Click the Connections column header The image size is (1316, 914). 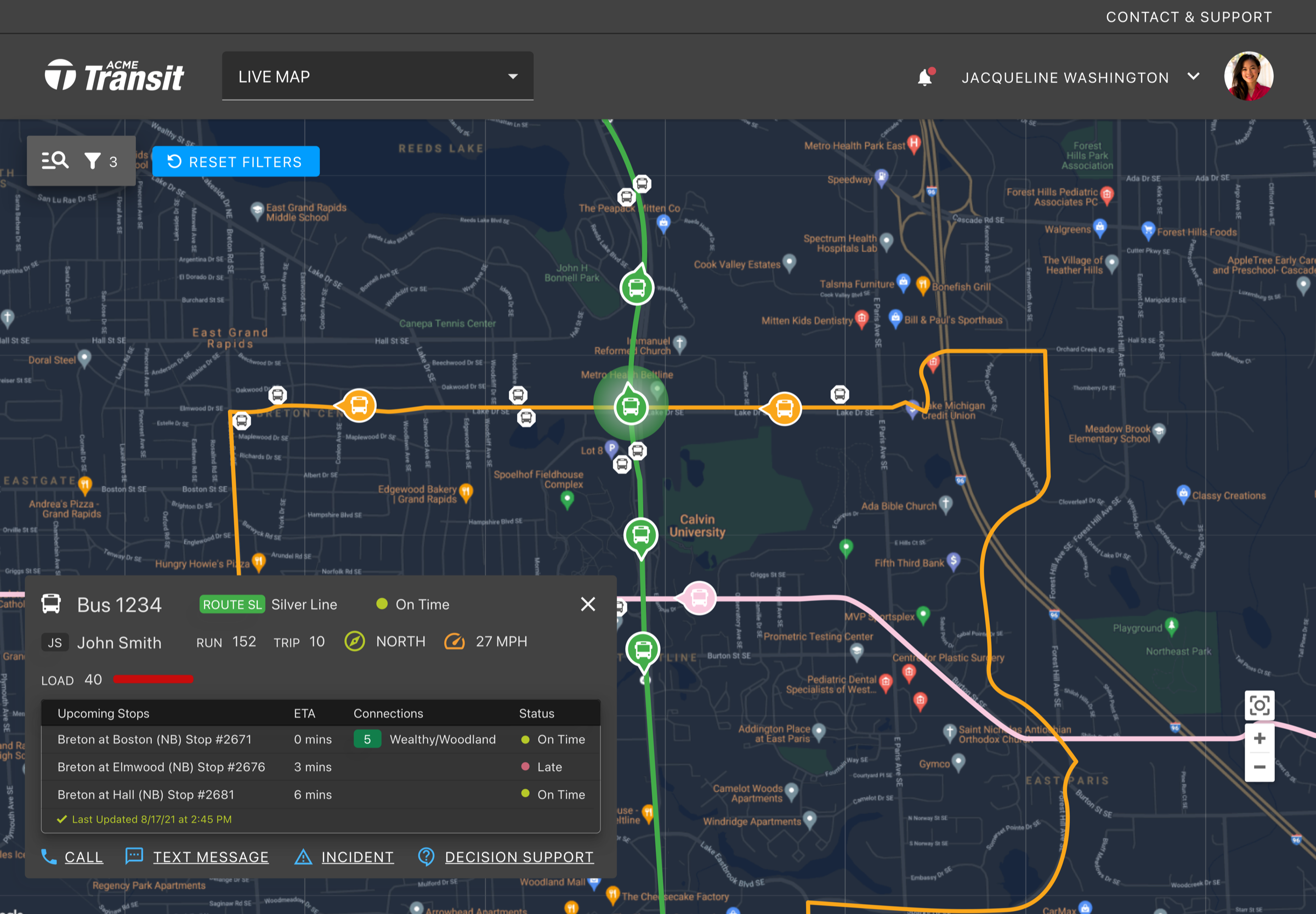click(x=388, y=713)
